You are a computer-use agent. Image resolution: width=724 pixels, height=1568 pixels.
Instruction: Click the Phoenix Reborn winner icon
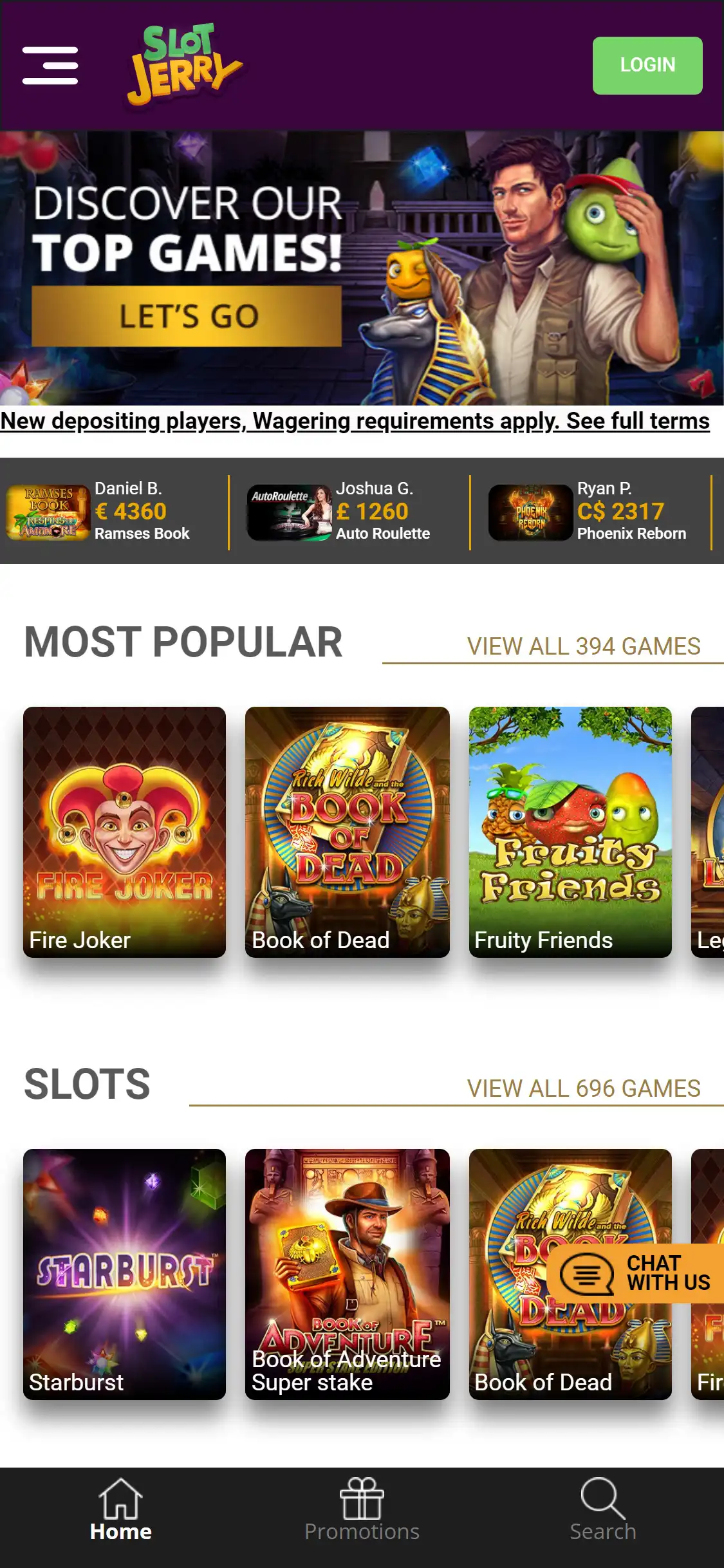(530, 512)
